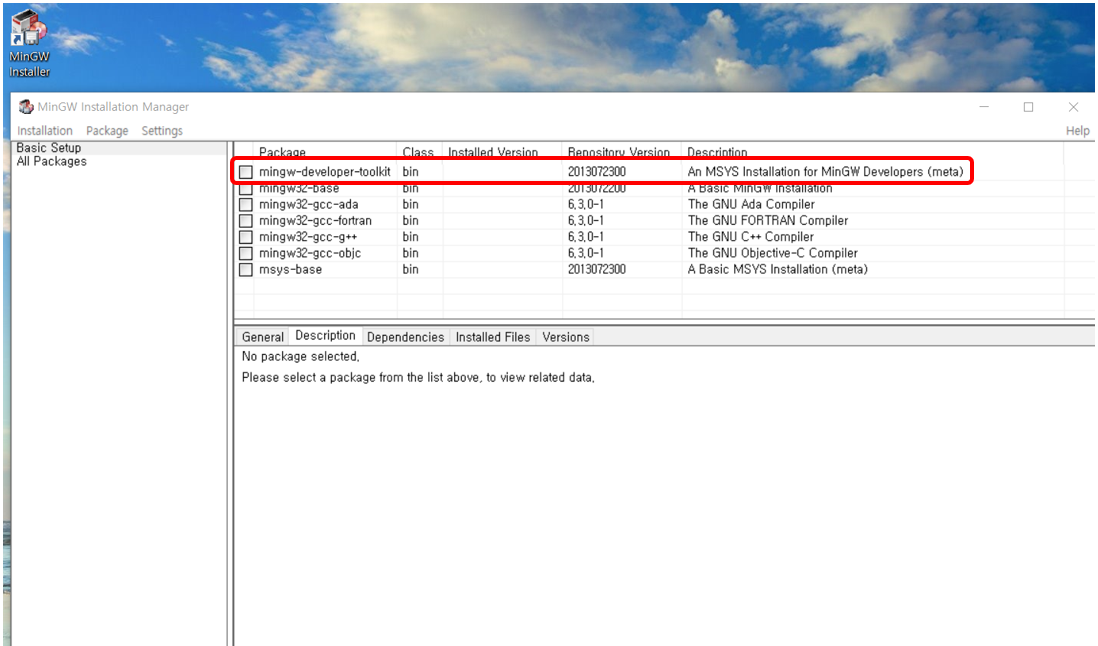Image resolution: width=1098 pixels, height=646 pixels.
Task: Select the mingw-developer-toolkit package name
Action: [x=325, y=171]
